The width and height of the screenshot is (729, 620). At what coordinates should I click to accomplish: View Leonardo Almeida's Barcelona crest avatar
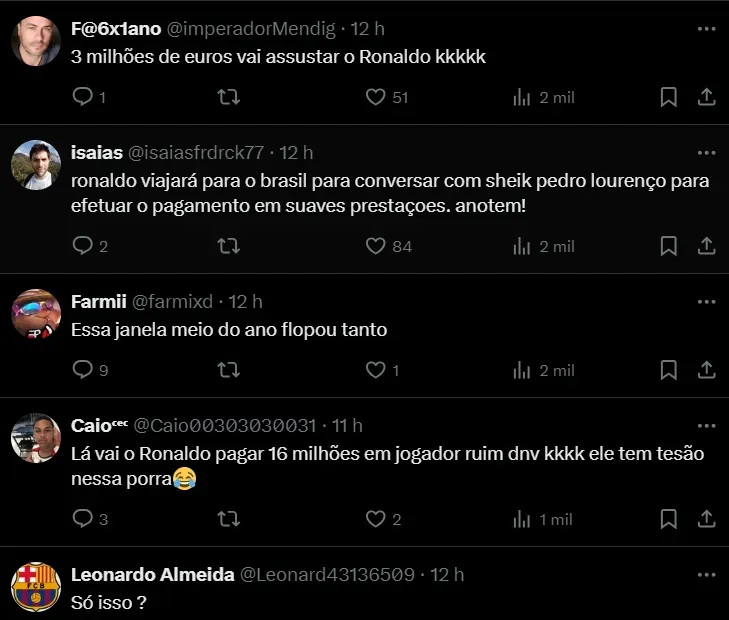[x=37, y=587]
